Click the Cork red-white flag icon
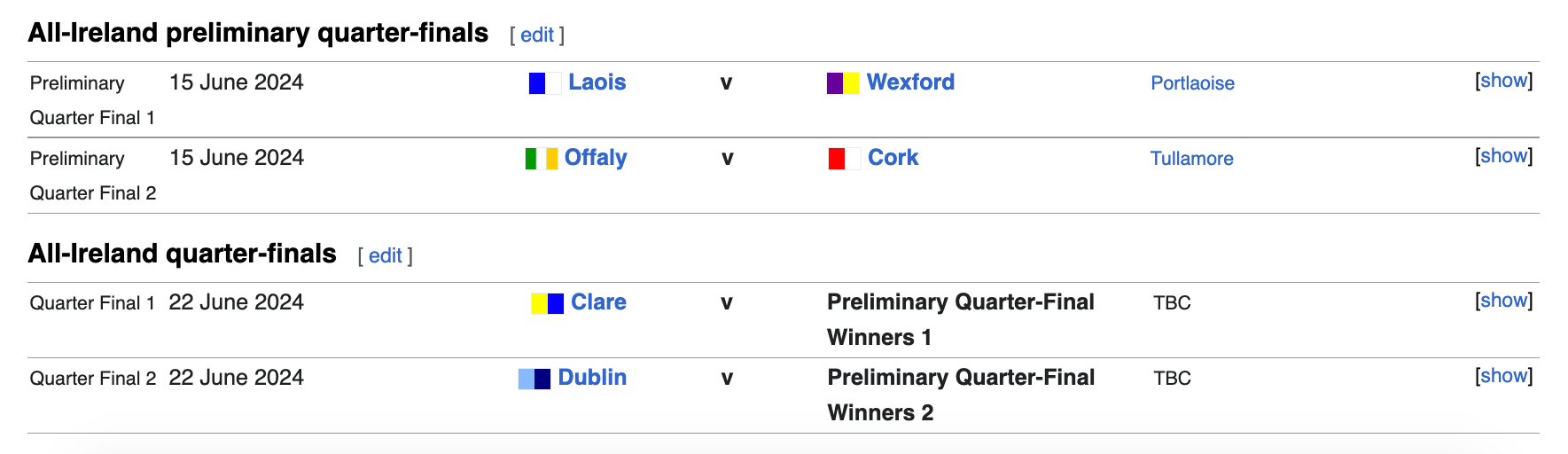Image resolution: width=1568 pixels, height=454 pixels. 844,159
